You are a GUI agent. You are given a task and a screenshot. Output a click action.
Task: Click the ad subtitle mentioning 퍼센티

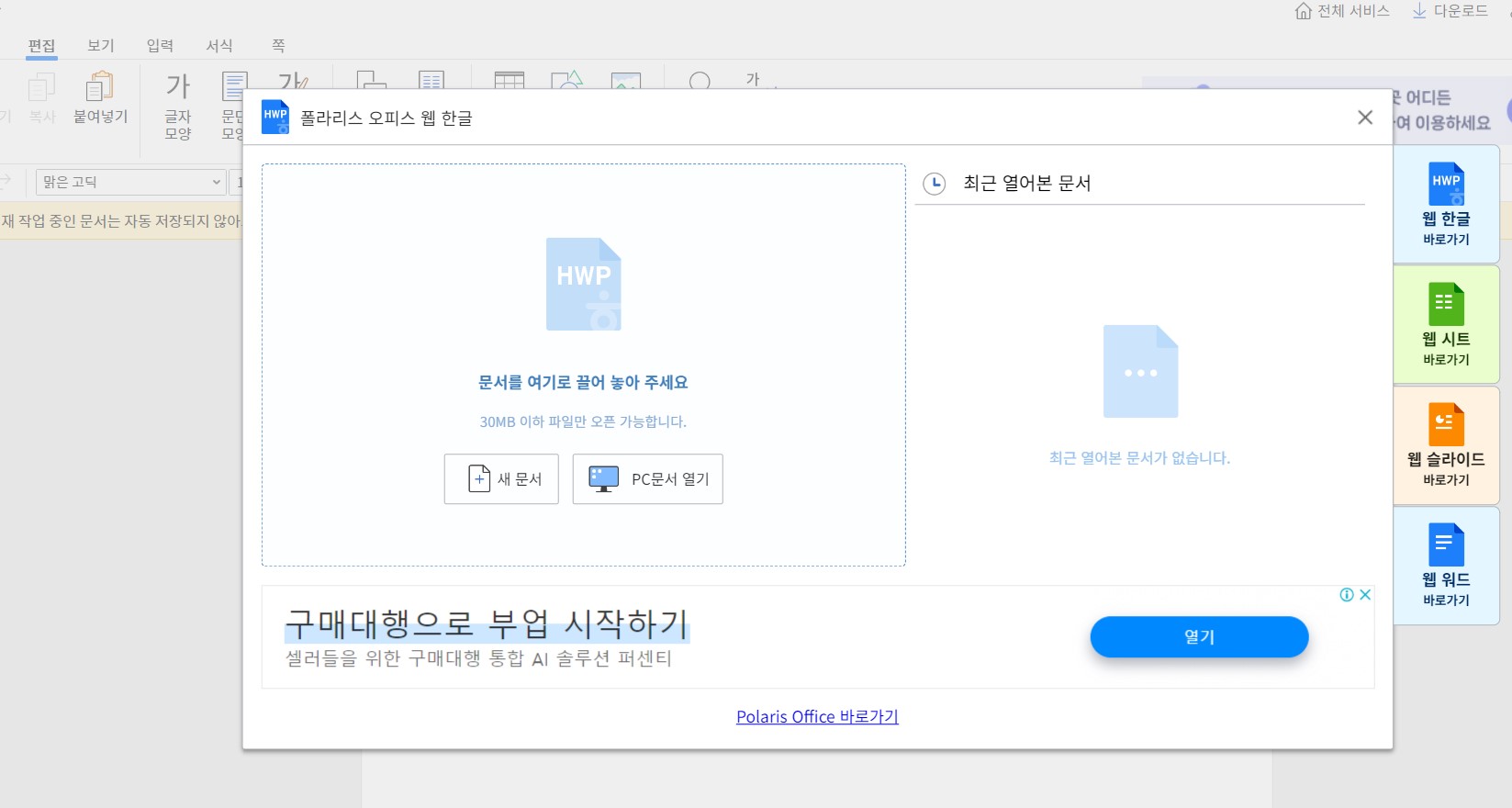click(x=478, y=658)
